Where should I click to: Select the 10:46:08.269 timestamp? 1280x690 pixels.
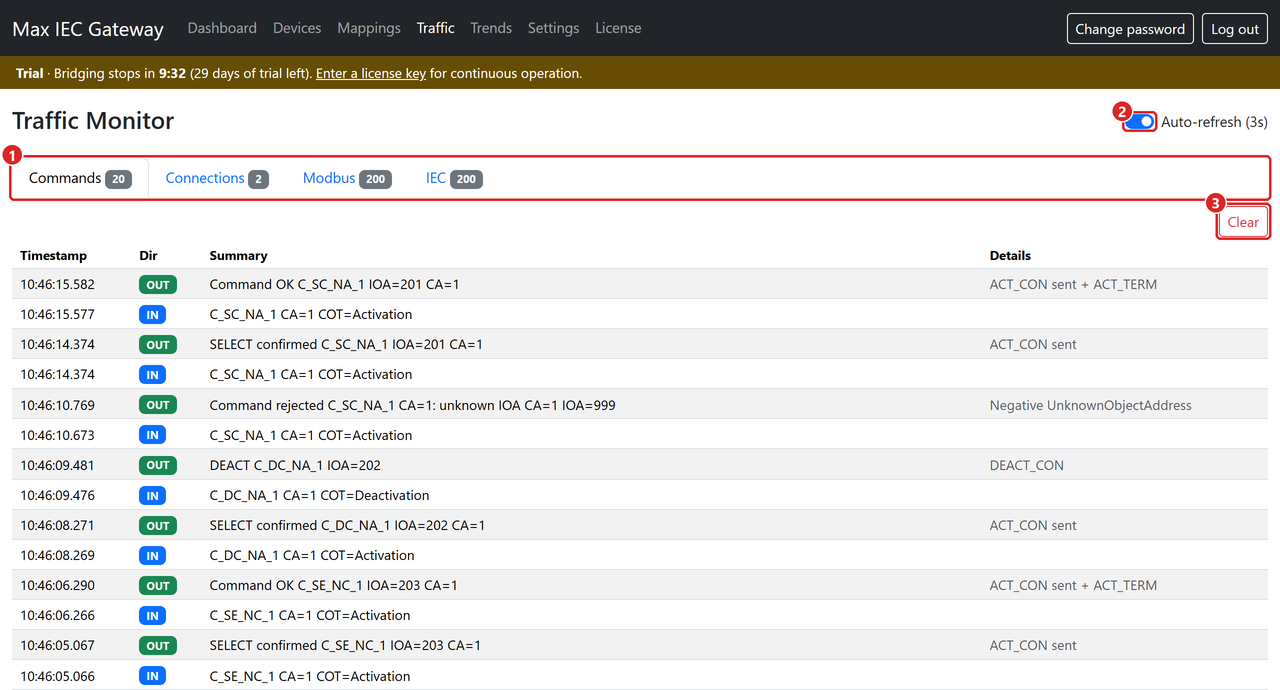(x=58, y=555)
